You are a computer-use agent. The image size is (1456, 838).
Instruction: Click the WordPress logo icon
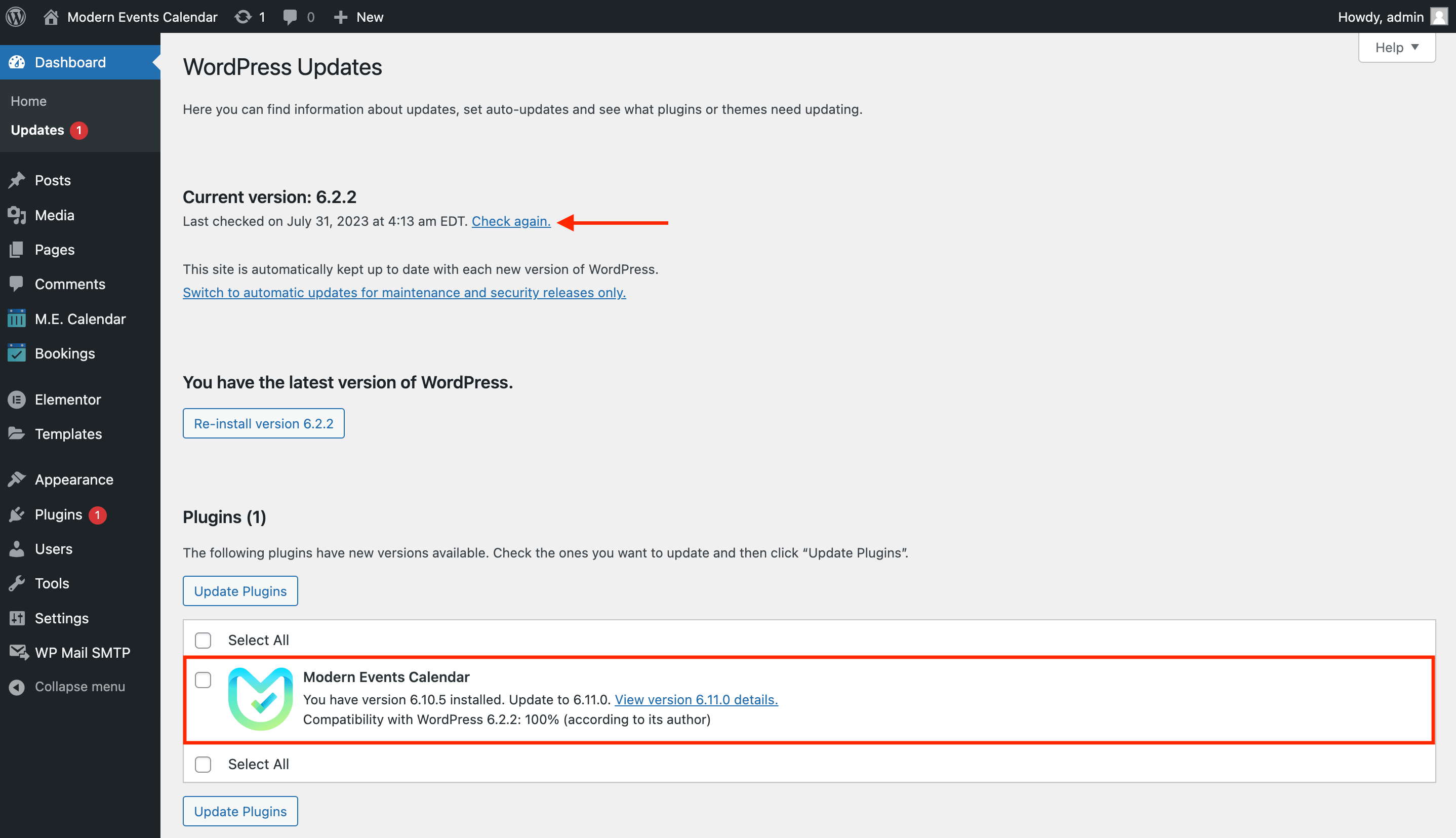pyautogui.click(x=16, y=17)
